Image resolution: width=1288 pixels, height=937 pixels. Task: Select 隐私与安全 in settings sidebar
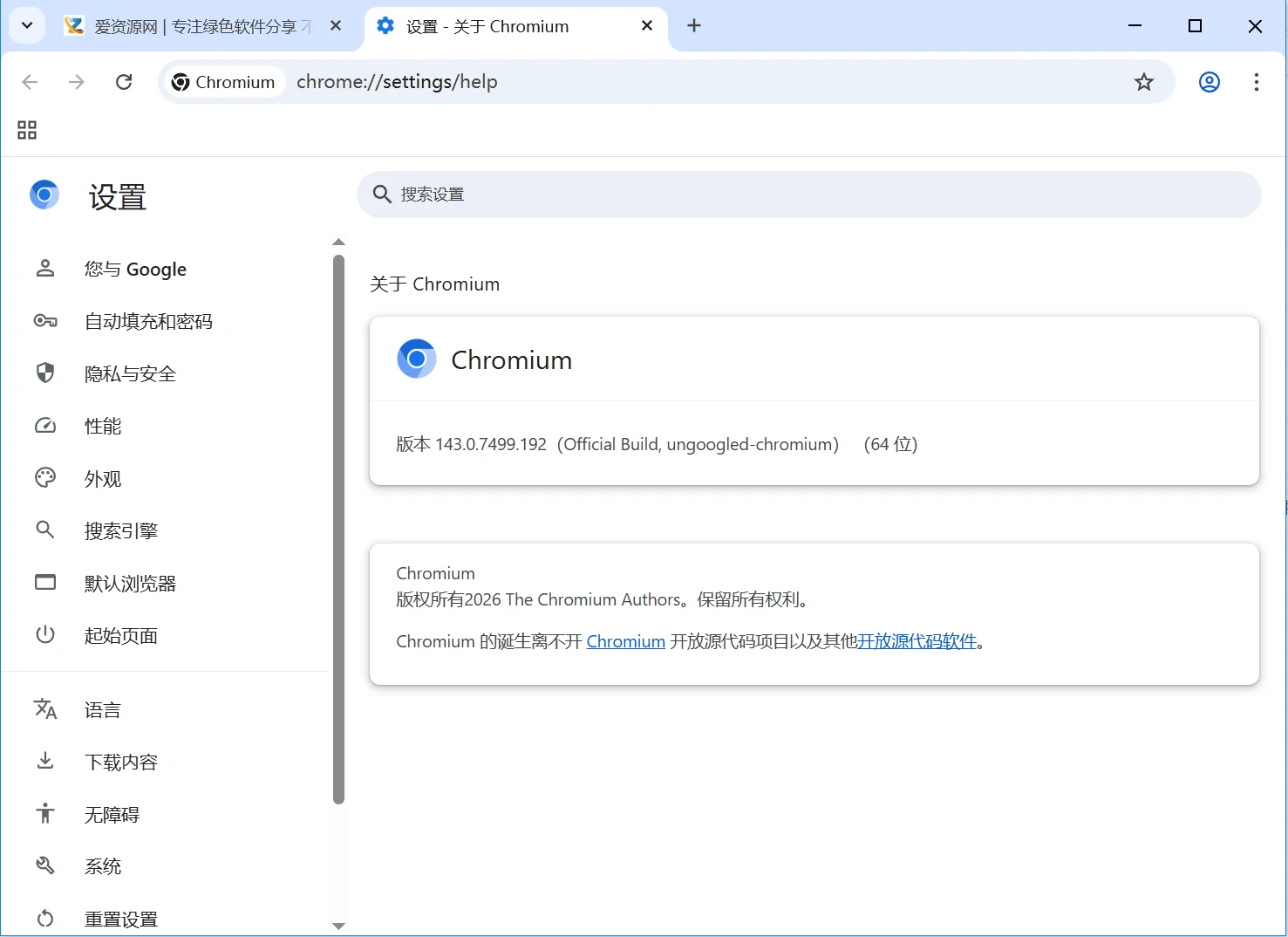click(x=130, y=374)
